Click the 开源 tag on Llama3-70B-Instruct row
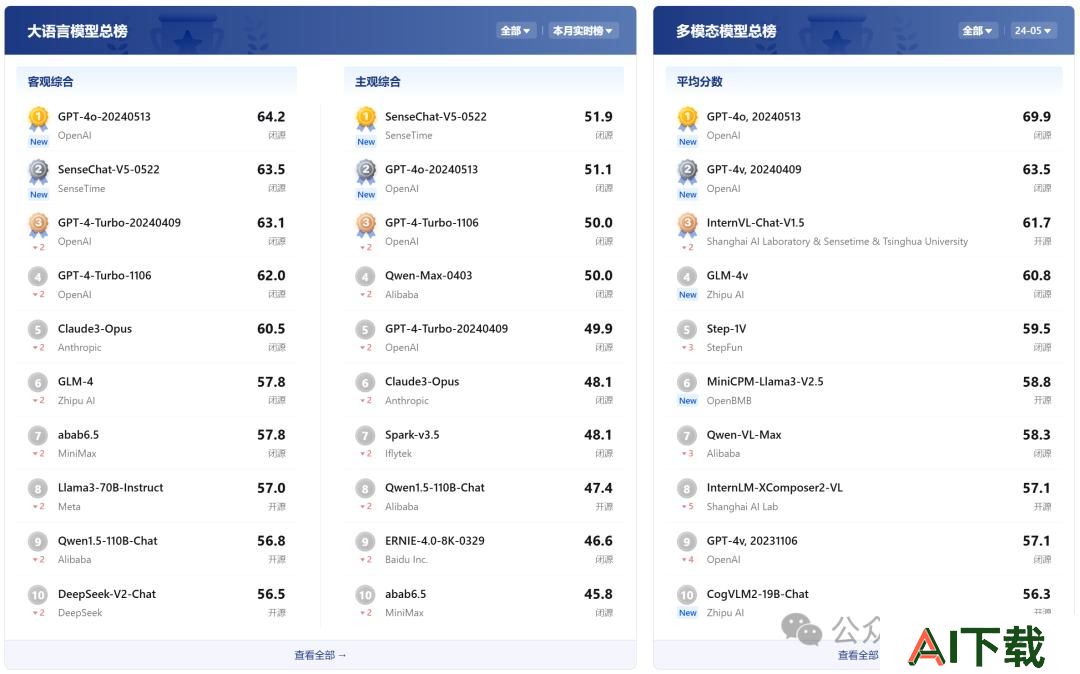Screen dimensions: 1080x674 (x=277, y=506)
